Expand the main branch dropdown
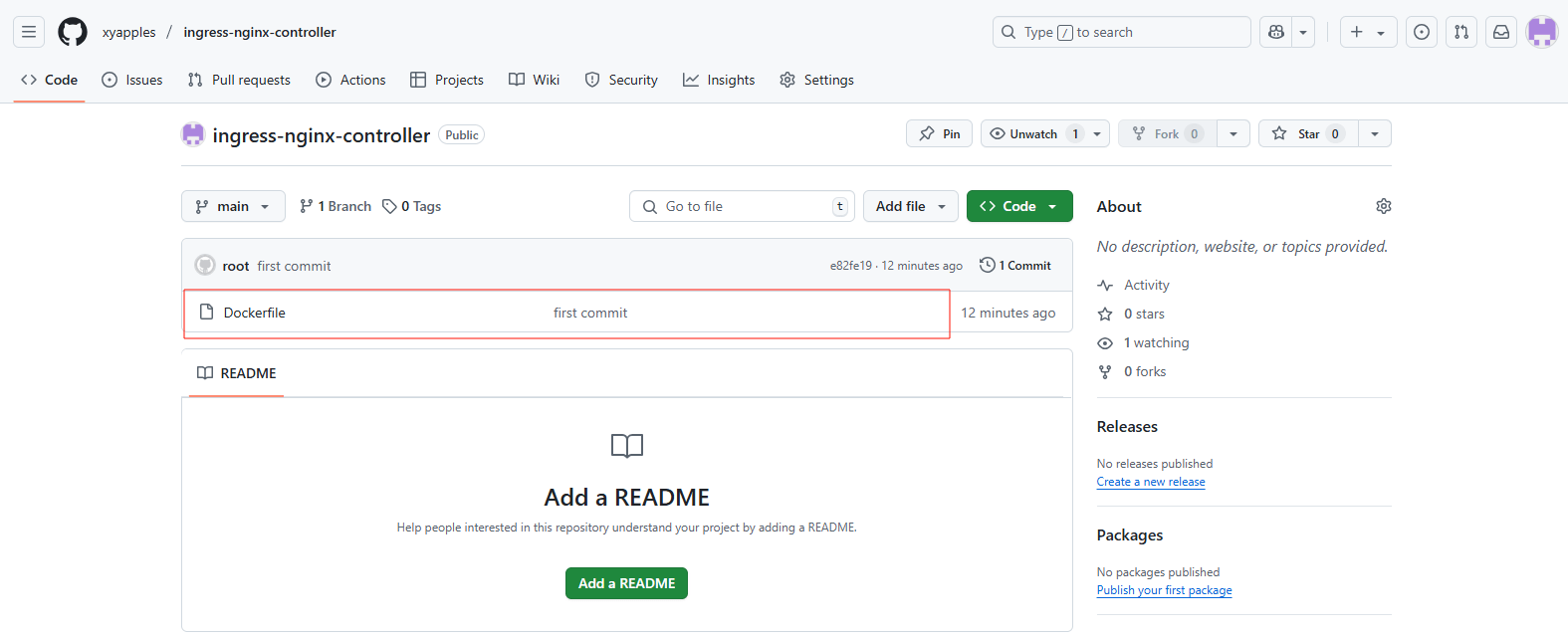1568x637 pixels. (233, 206)
